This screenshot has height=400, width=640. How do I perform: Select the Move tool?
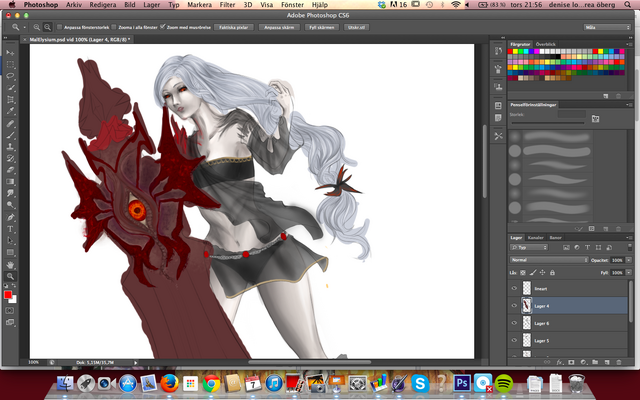(x=10, y=53)
